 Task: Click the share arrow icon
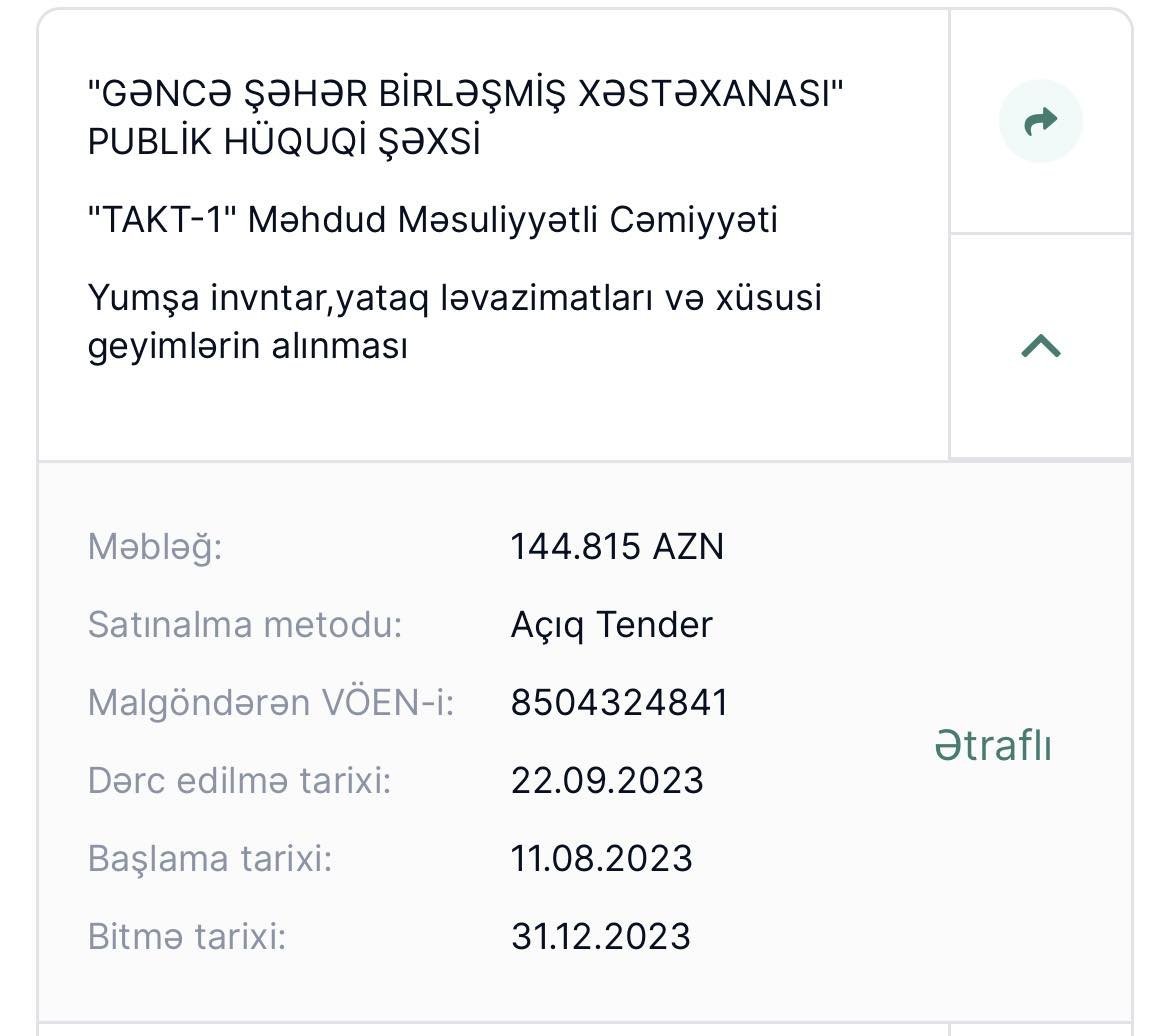(x=1040, y=121)
